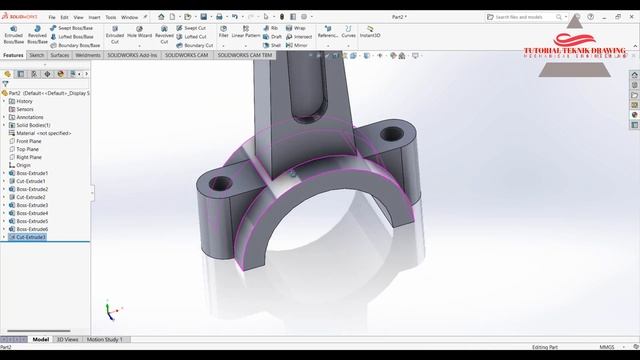The width and height of the screenshot is (640, 360).
Task: Open the File menu
Action: coord(52,17)
